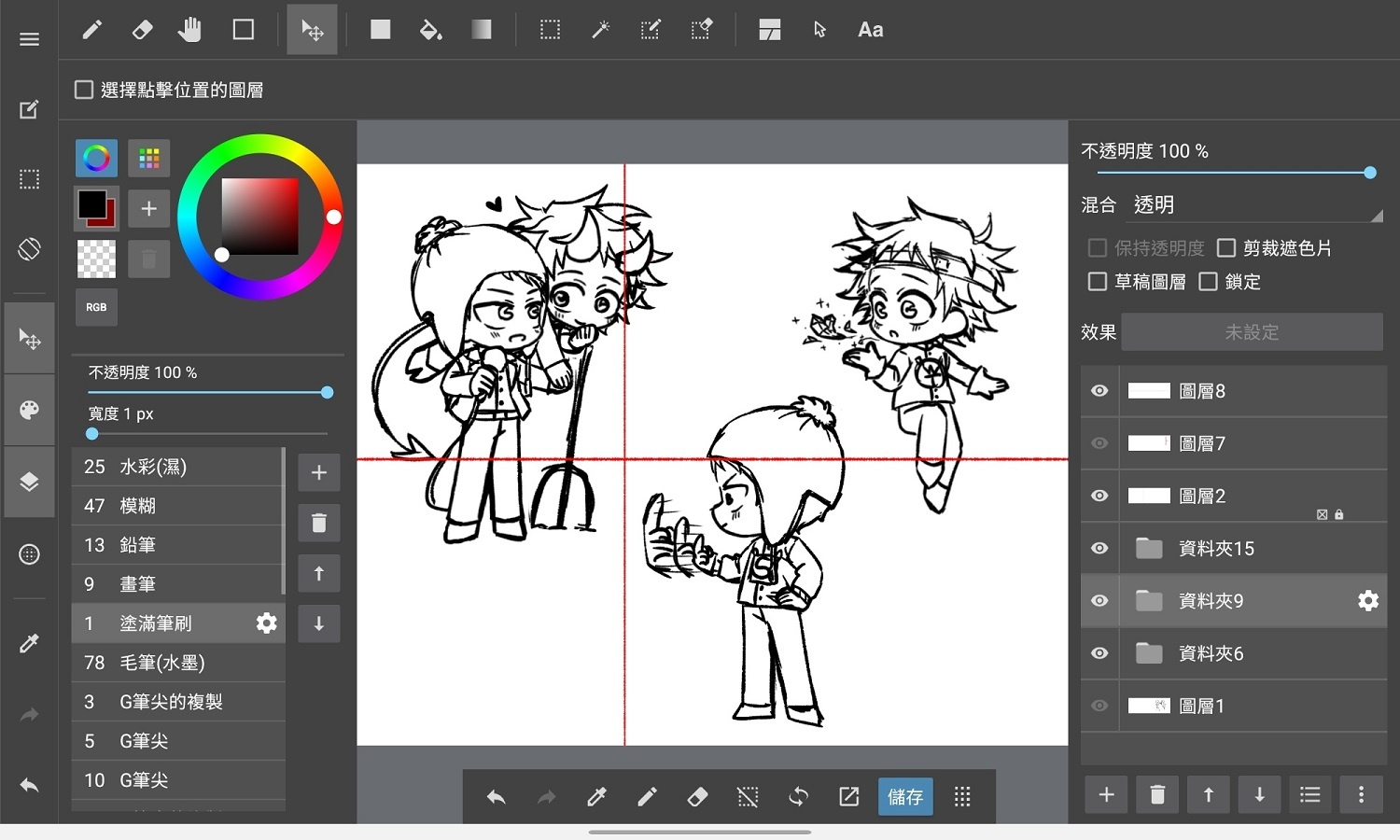Open the snap guide settings icon
The height and width of the screenshot is (840, 1400).
click(x=29, y=554)
